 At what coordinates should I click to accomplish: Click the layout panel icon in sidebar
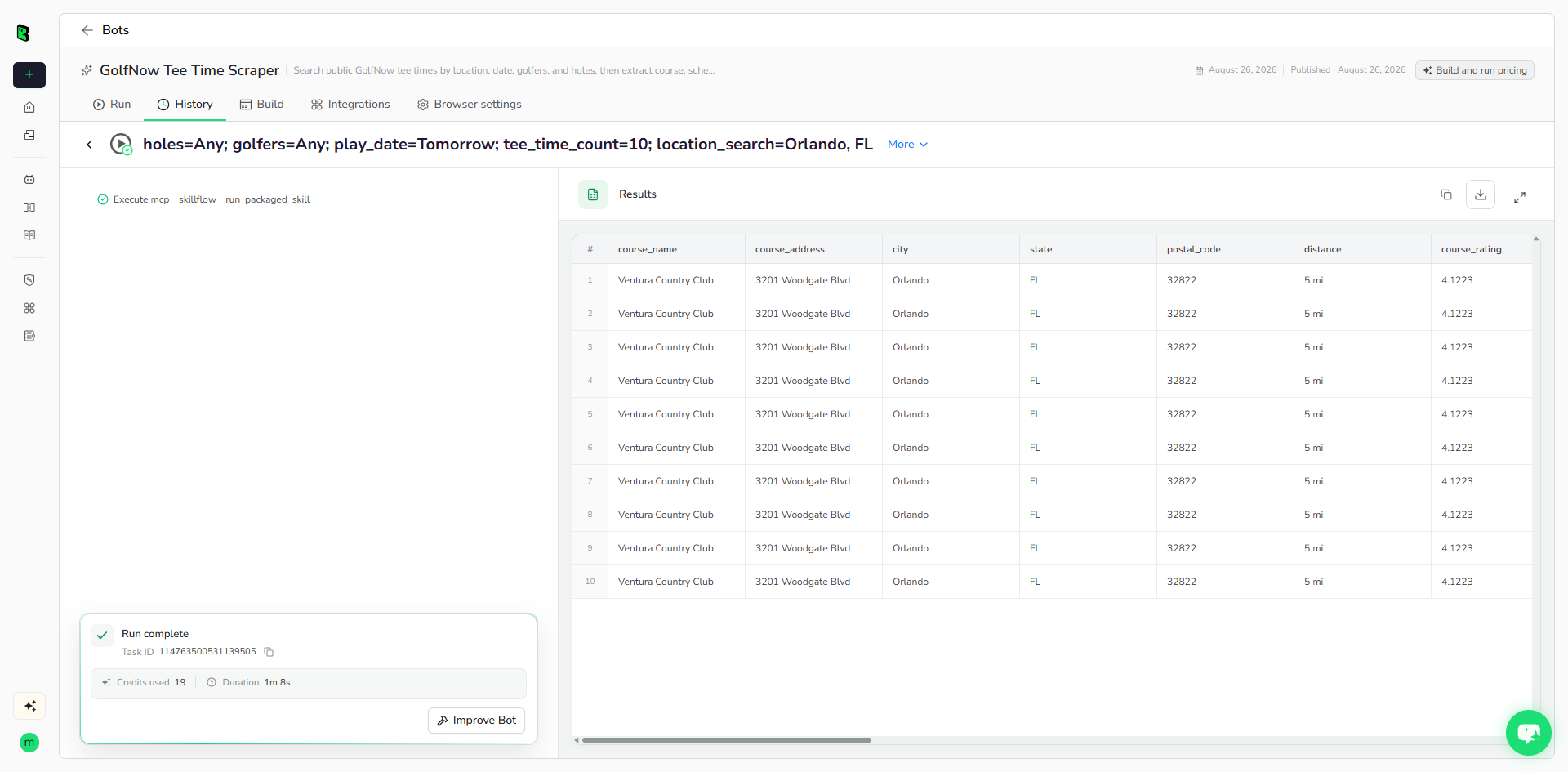coord(29,135)
